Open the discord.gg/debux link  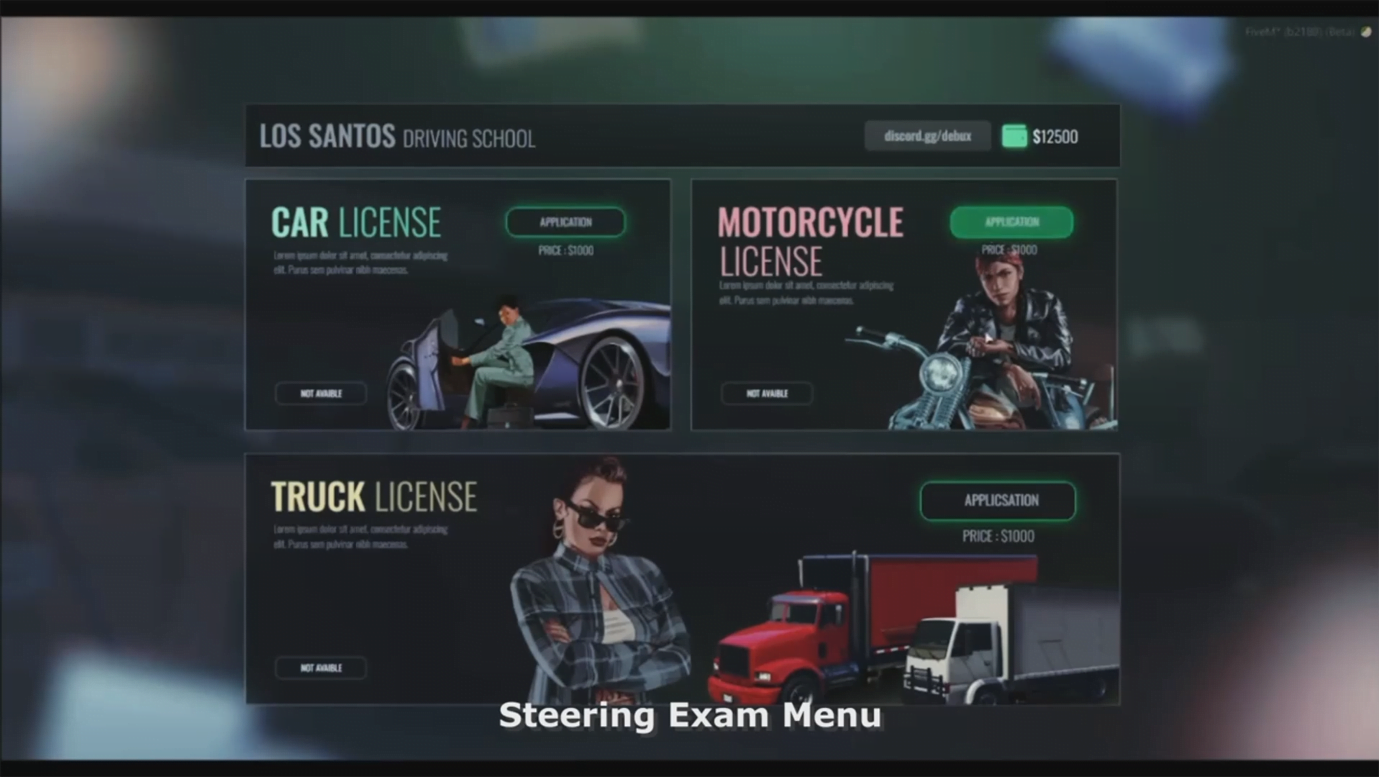click(928, 136)
